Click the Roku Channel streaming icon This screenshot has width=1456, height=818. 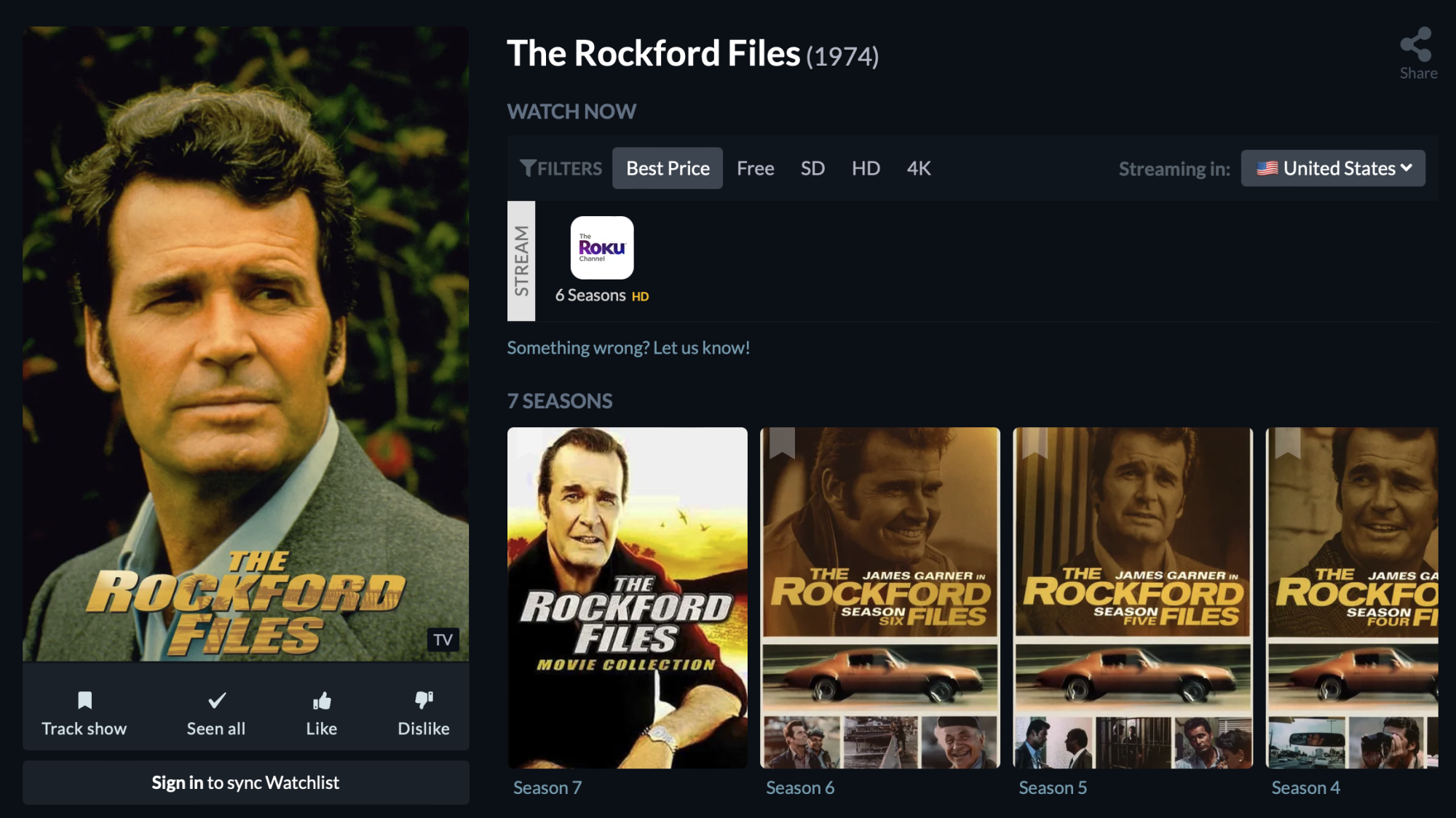601,247
